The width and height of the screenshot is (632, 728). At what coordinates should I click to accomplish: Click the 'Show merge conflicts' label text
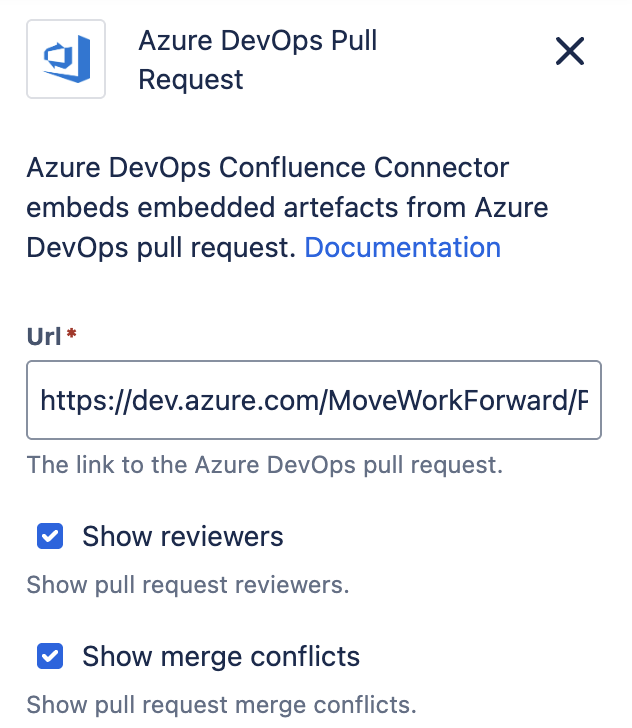[x=221, y=657]
